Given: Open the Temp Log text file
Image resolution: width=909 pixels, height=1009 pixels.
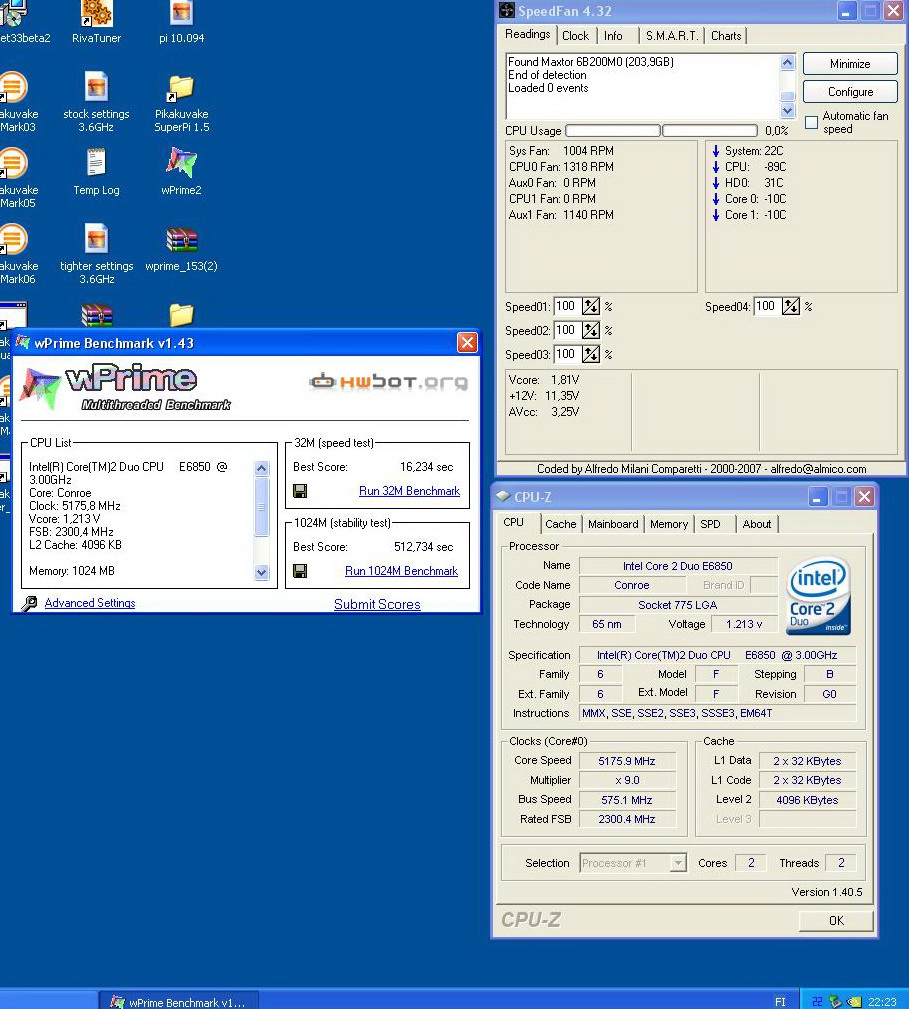Looking at the screenshot, I should point(96,171).
